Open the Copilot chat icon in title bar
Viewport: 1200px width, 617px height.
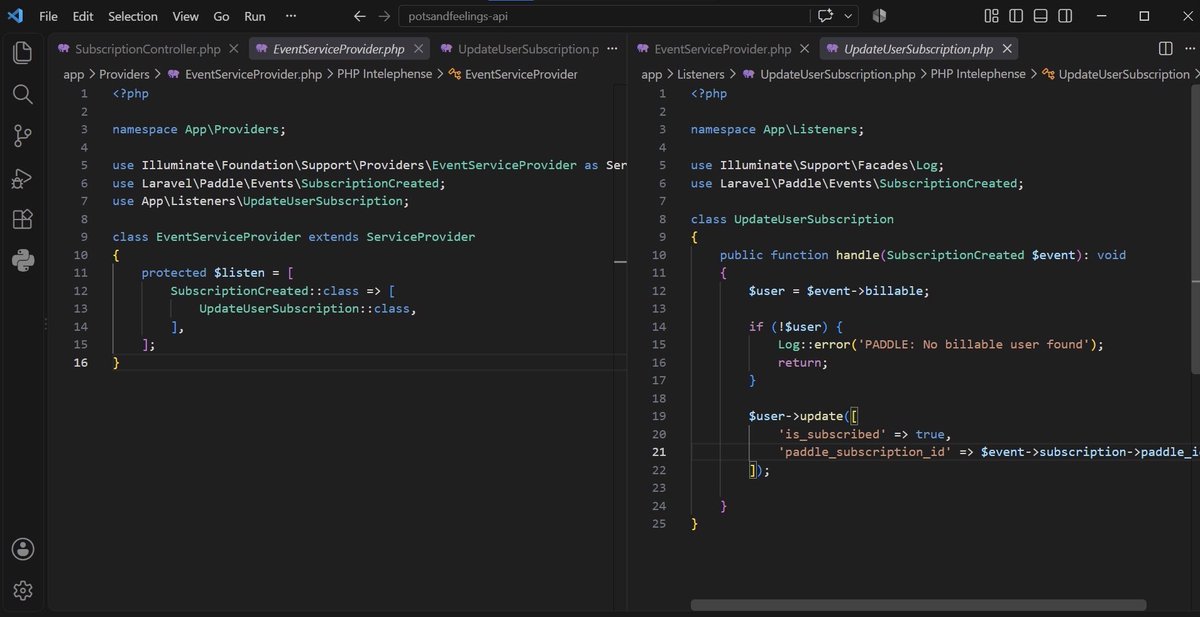[x=826, y=16]
